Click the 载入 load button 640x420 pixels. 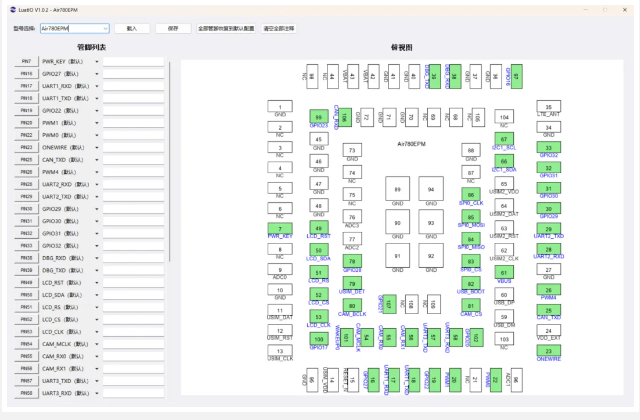tap(132, 28)
